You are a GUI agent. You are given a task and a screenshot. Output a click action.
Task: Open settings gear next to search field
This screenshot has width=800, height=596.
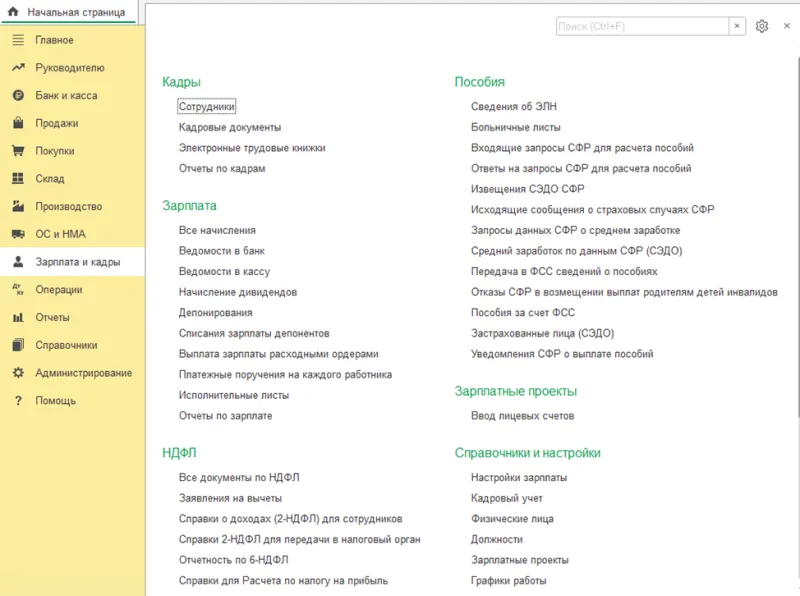tap(762, 26)
